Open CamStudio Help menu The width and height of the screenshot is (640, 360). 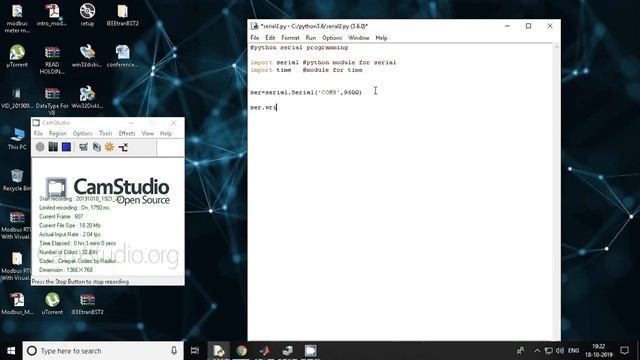coord(166,133)
